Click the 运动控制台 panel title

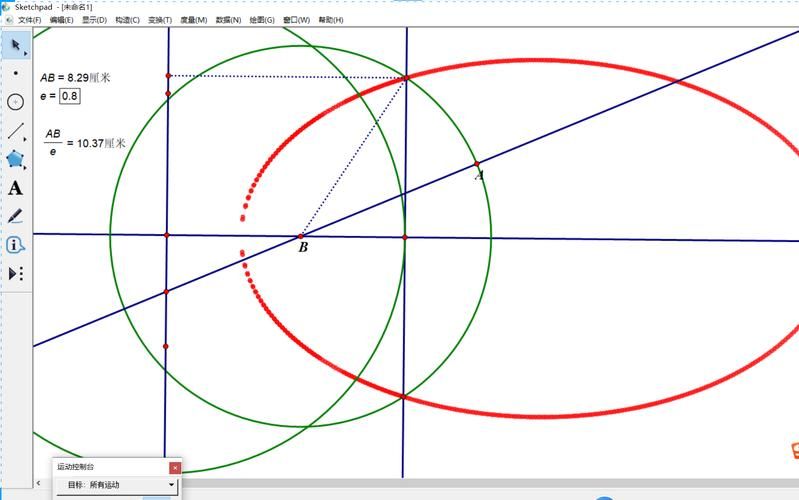click(75, 467)
